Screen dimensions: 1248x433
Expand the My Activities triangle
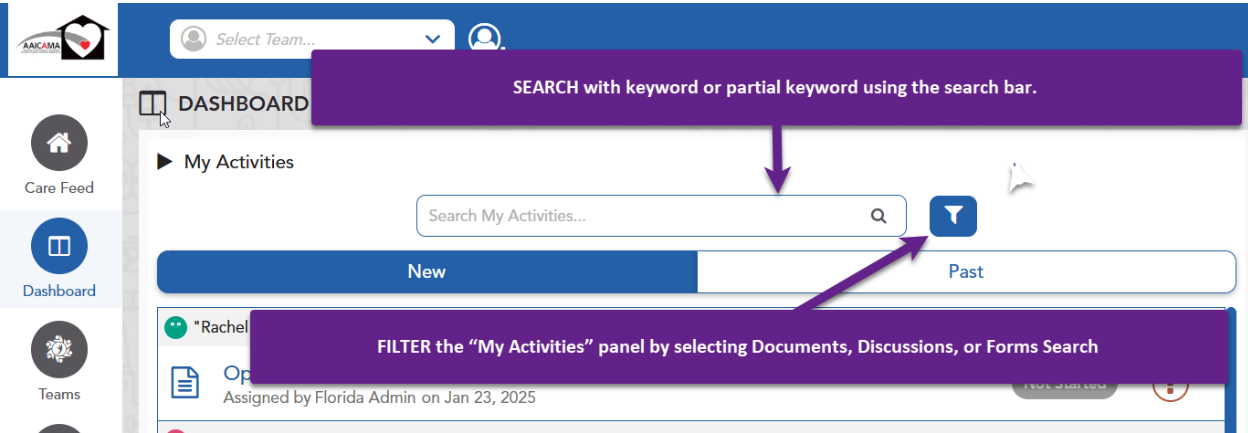tap(165, 162)
